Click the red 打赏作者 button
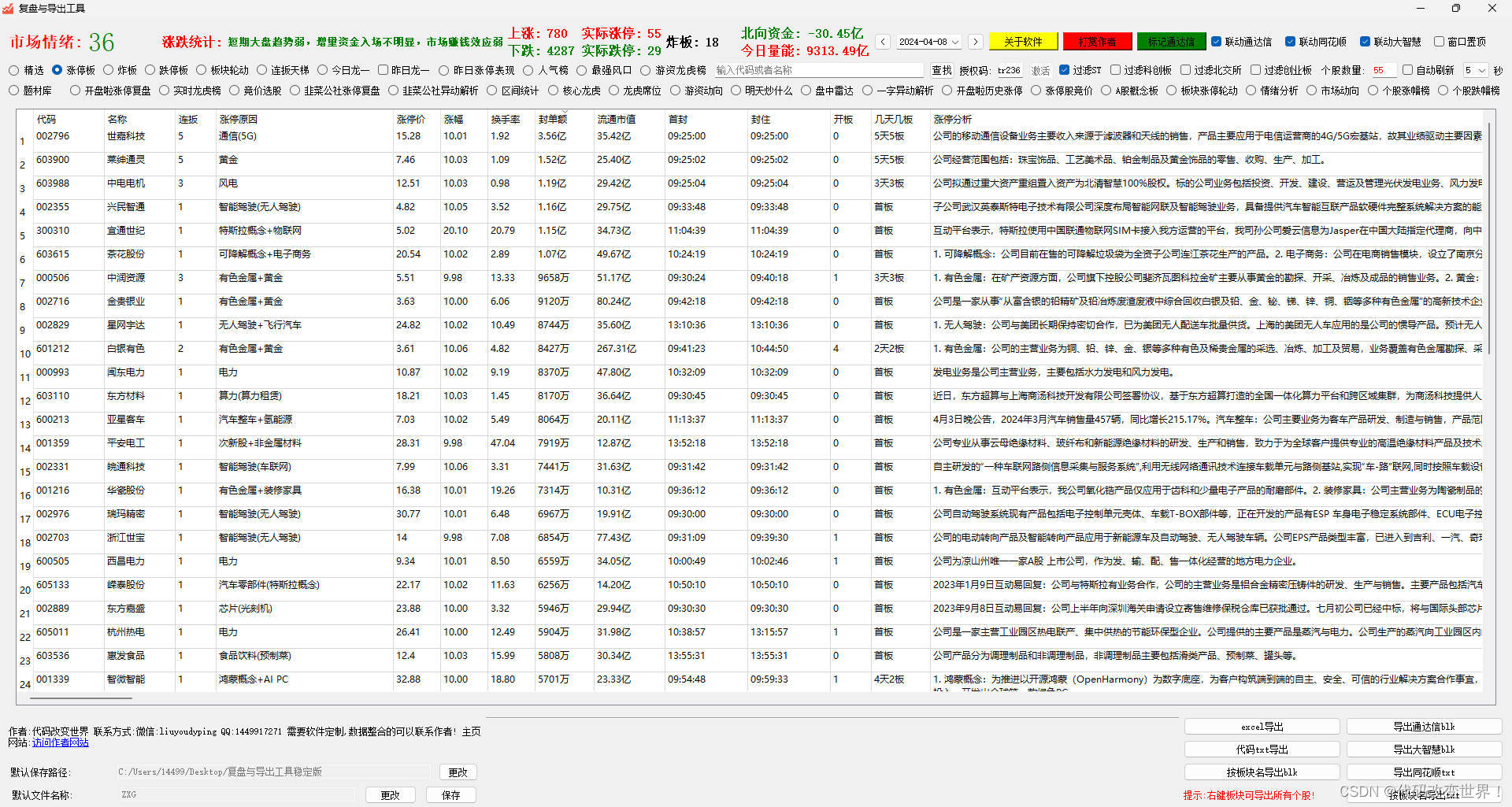Image resolution: width=1512 pixels, height=807 pixels. coord(1097,42)
